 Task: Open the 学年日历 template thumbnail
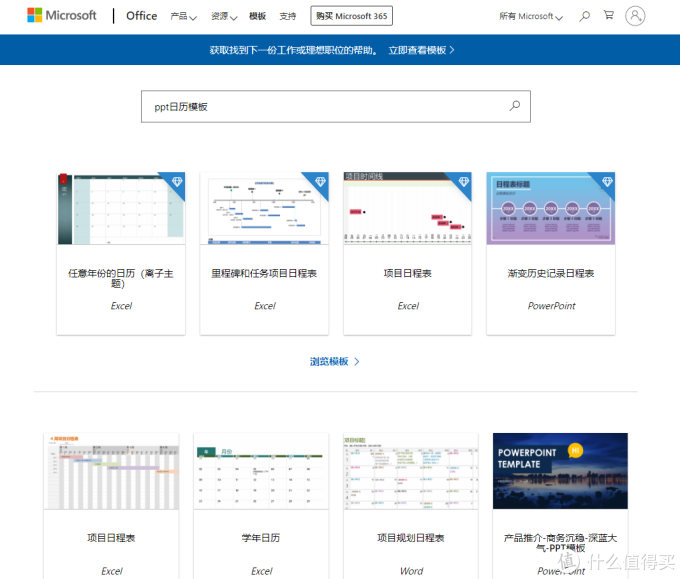261,471
